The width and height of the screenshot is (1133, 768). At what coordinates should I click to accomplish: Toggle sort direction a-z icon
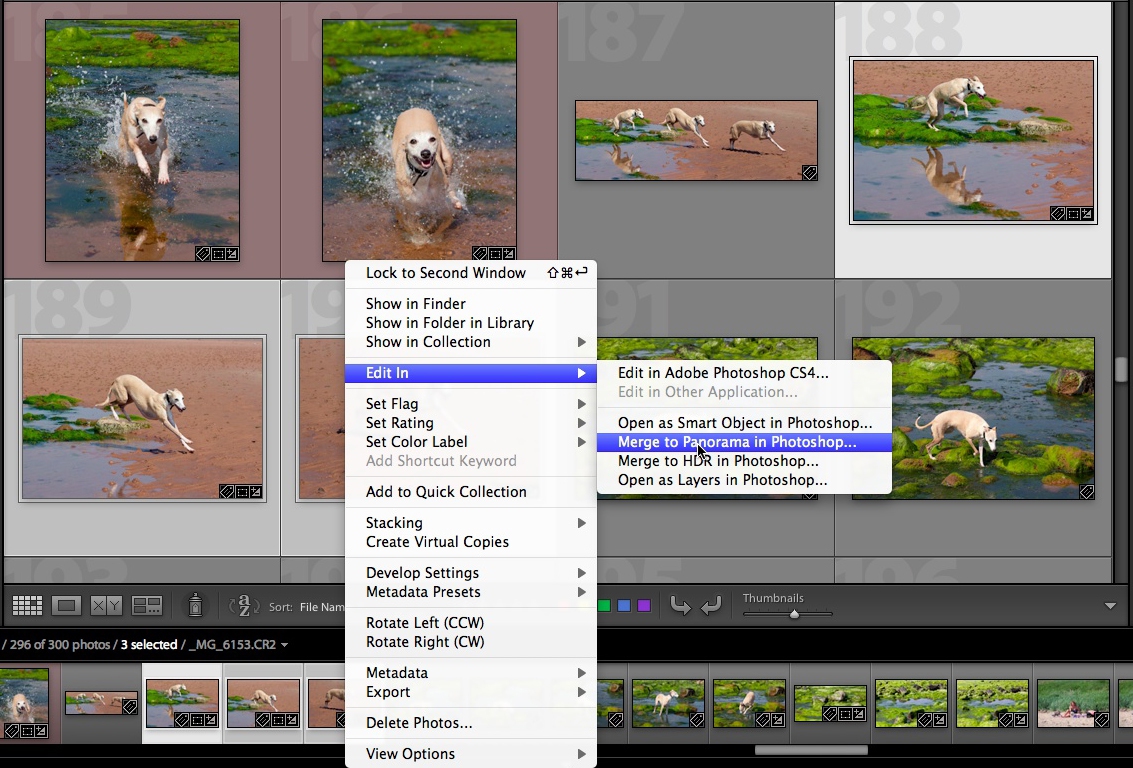[243, 605]
